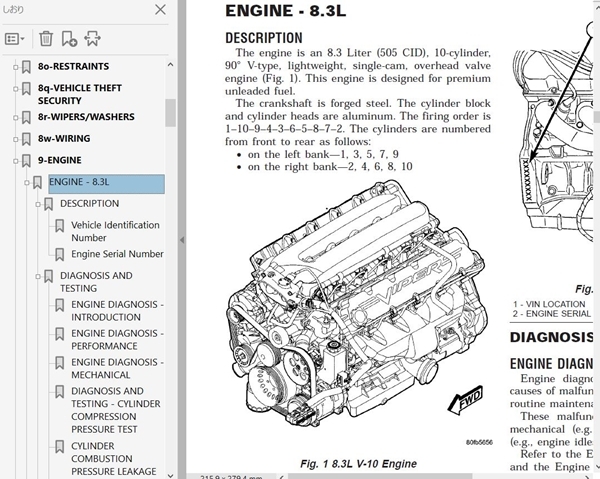Click bookmark icon beside CYLINDER COMPRESSION PRESSURE TEST

tap(59, 392)
